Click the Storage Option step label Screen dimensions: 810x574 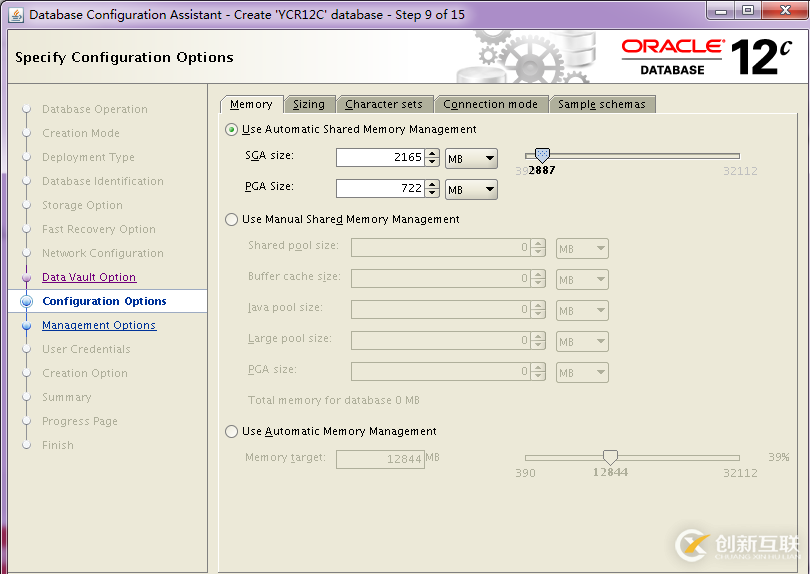point(83,206)
